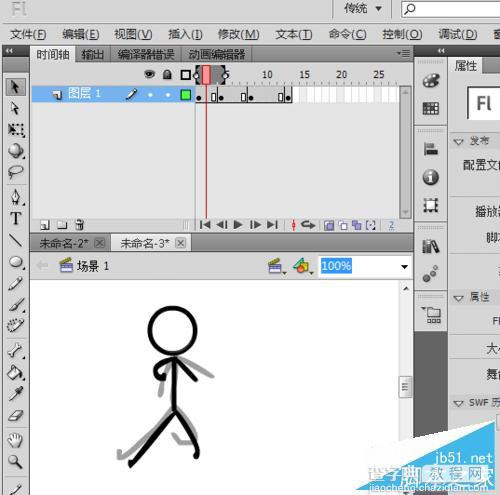
Task: Select the Free Transform tool
Action: (x=16, y=130)
